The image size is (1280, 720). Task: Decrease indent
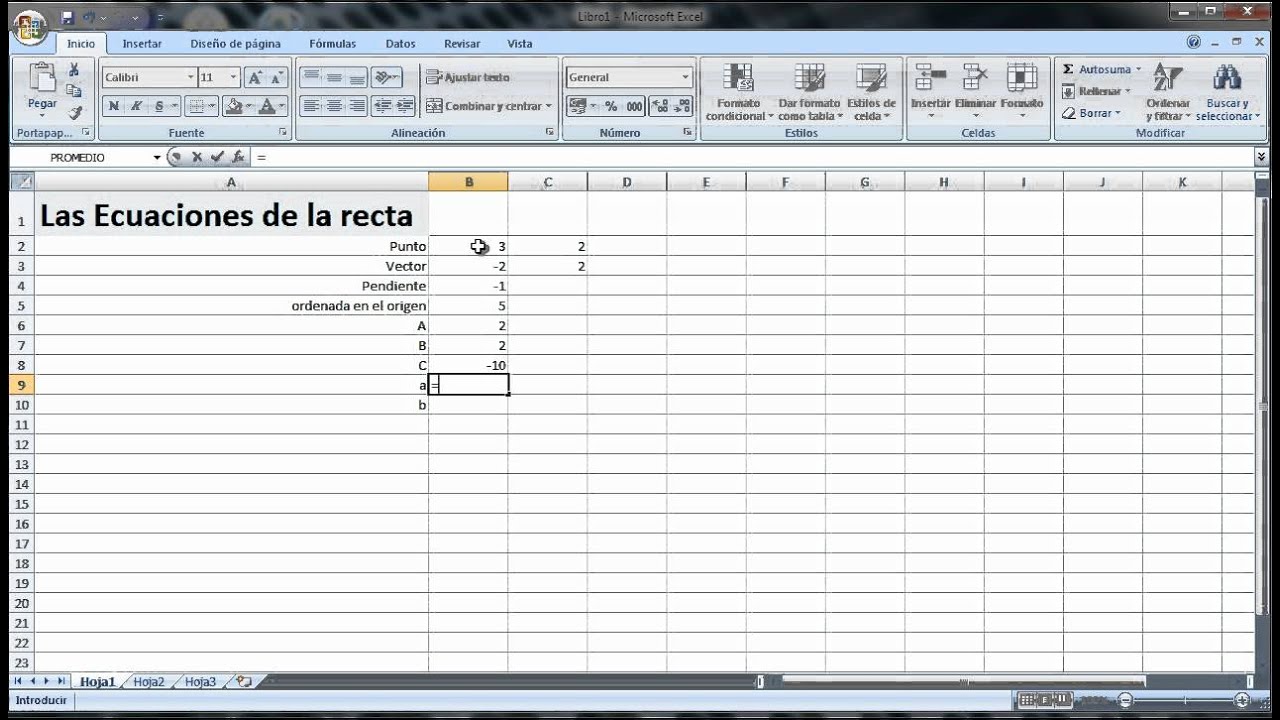(x=382, y=106)
